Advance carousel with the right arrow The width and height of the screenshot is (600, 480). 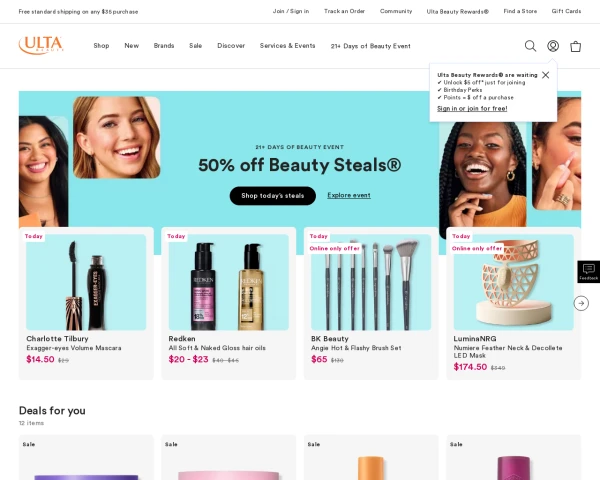(581, 303)
